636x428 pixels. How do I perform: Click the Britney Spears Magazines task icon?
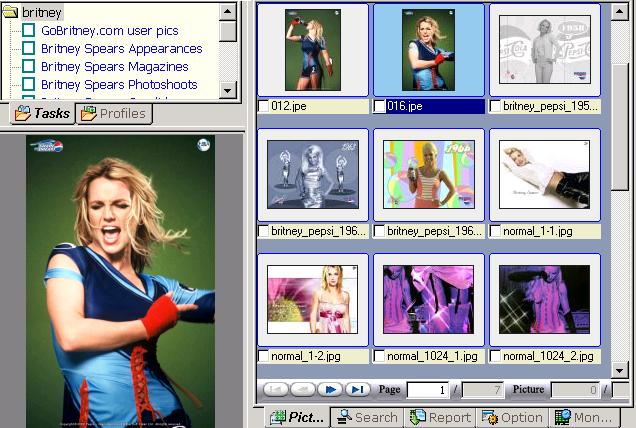pyautogui.click(x=29, y=67)
